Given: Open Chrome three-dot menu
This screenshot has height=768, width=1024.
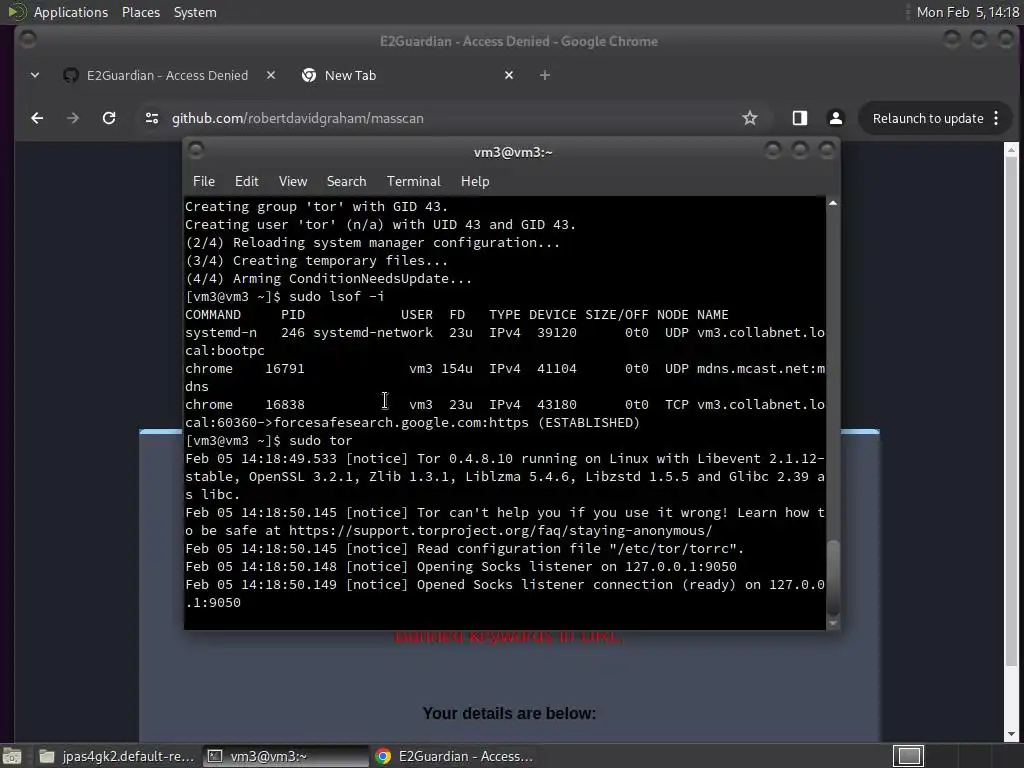Looking at the screenshot, I should [996, 118].
